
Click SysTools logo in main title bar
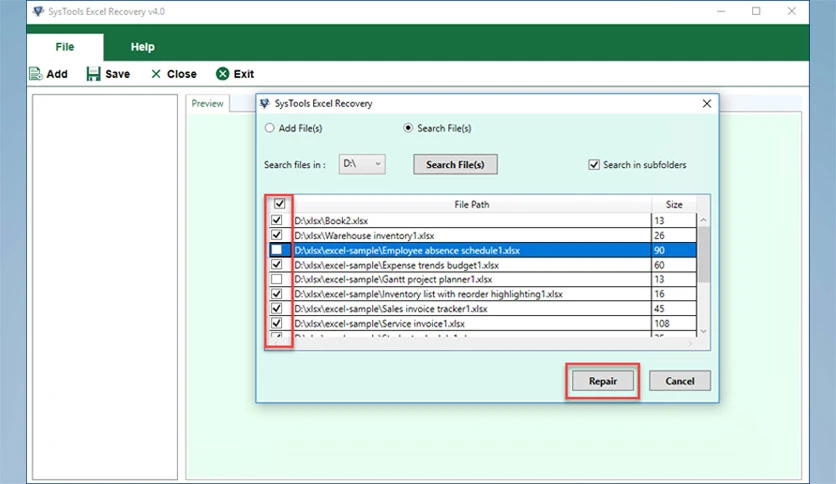(38, 11)
